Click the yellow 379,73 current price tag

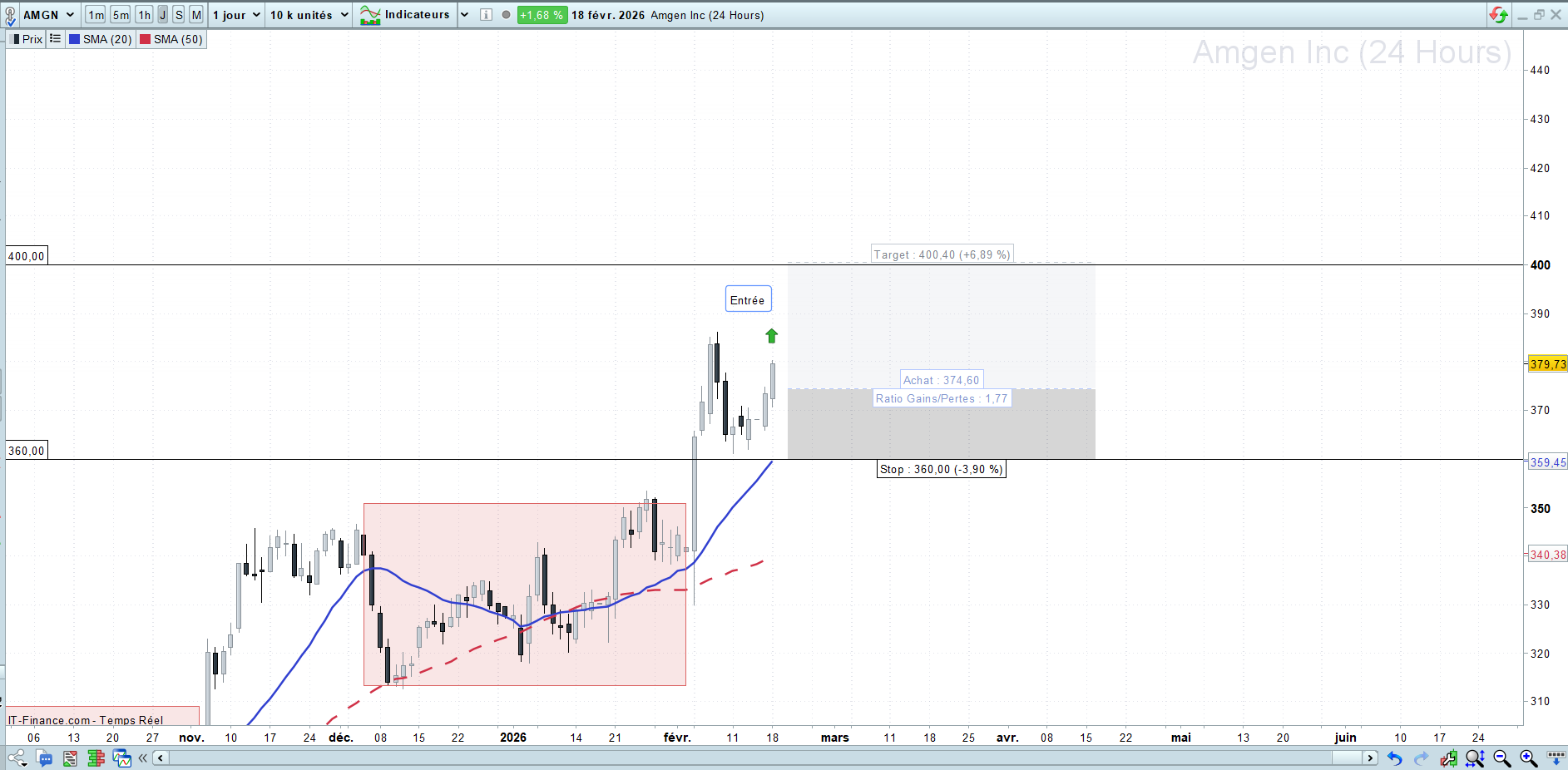point(1548,364)
